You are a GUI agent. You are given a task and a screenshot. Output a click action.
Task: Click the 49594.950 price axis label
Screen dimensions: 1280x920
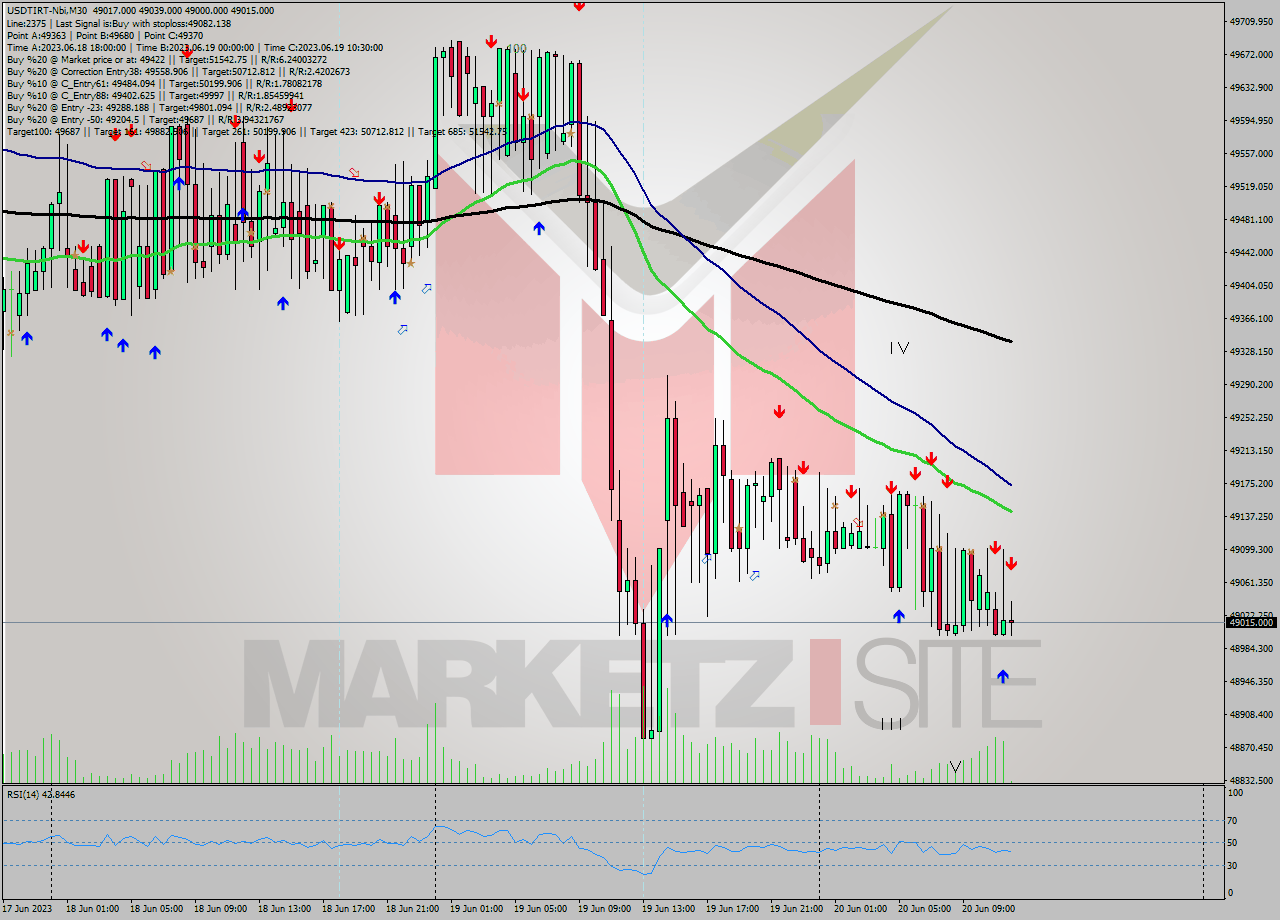point(1251,120)
